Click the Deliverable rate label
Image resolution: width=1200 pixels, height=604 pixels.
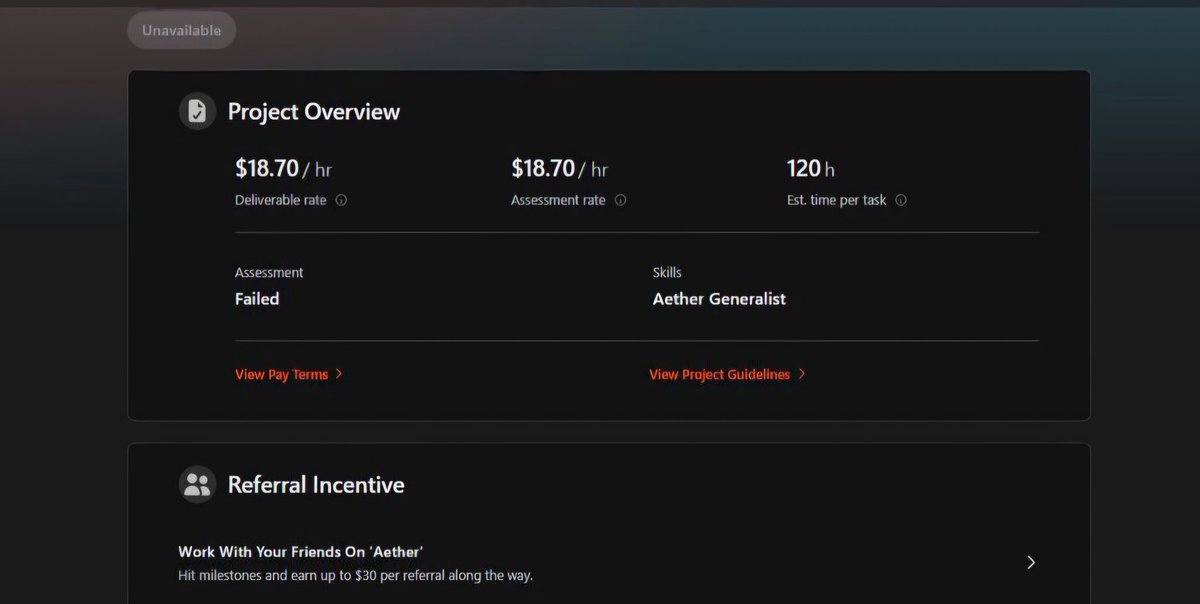[x=281, y=200]
